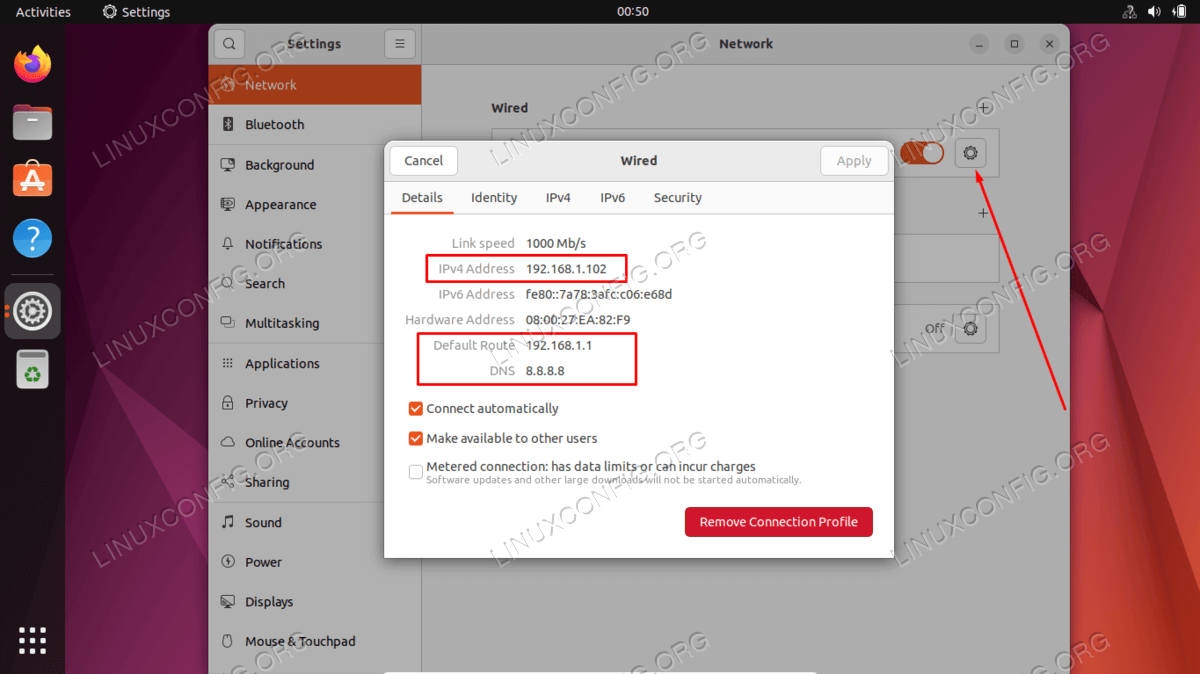
Task: Click Cancel in Wired dialog
Action: 424,161
